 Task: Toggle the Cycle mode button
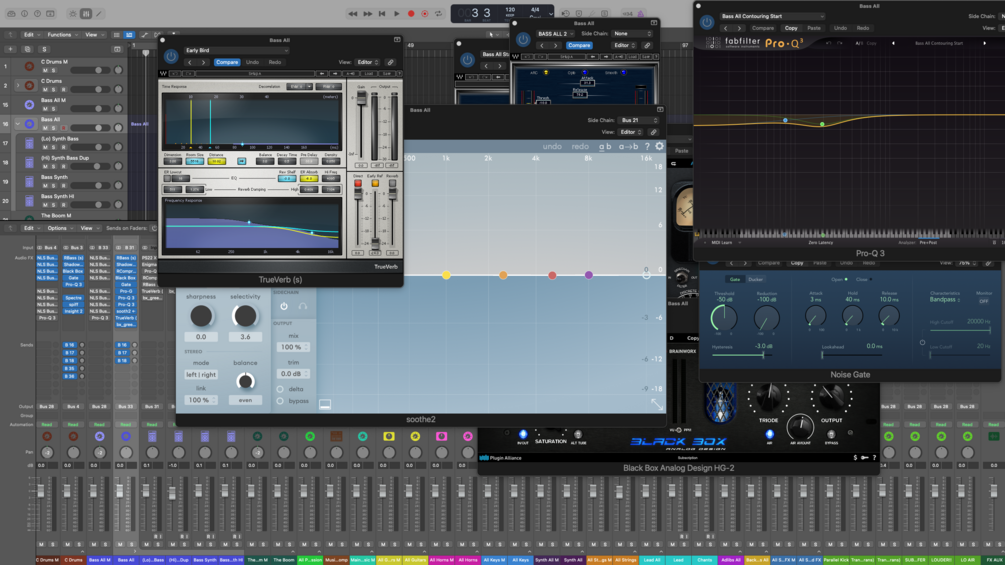click(439, 13)
